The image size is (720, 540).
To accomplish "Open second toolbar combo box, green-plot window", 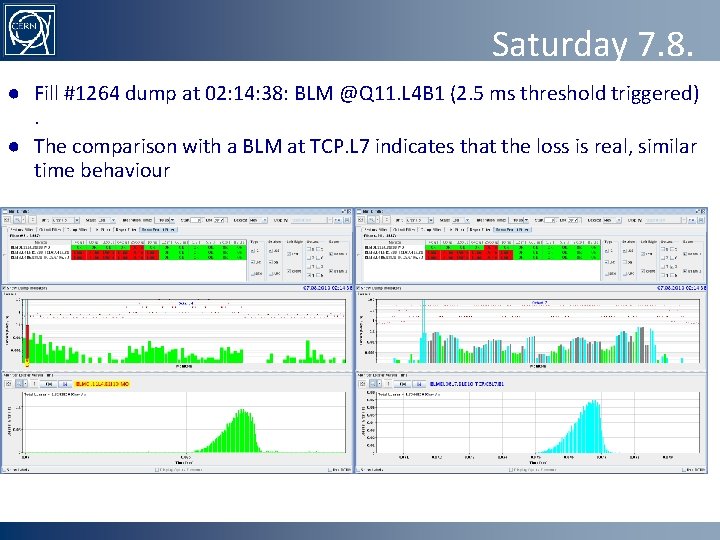I will click(x=107, y=220).
